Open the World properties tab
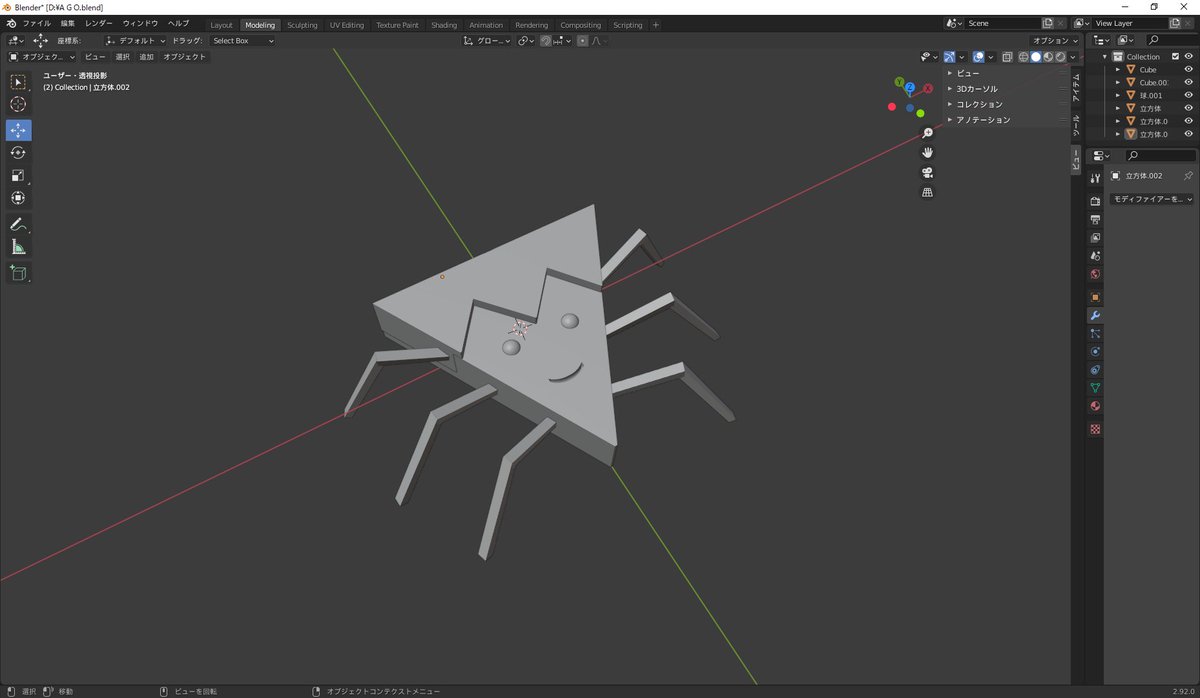This screenshot has height=698, width=1200. click(1095, 274)
